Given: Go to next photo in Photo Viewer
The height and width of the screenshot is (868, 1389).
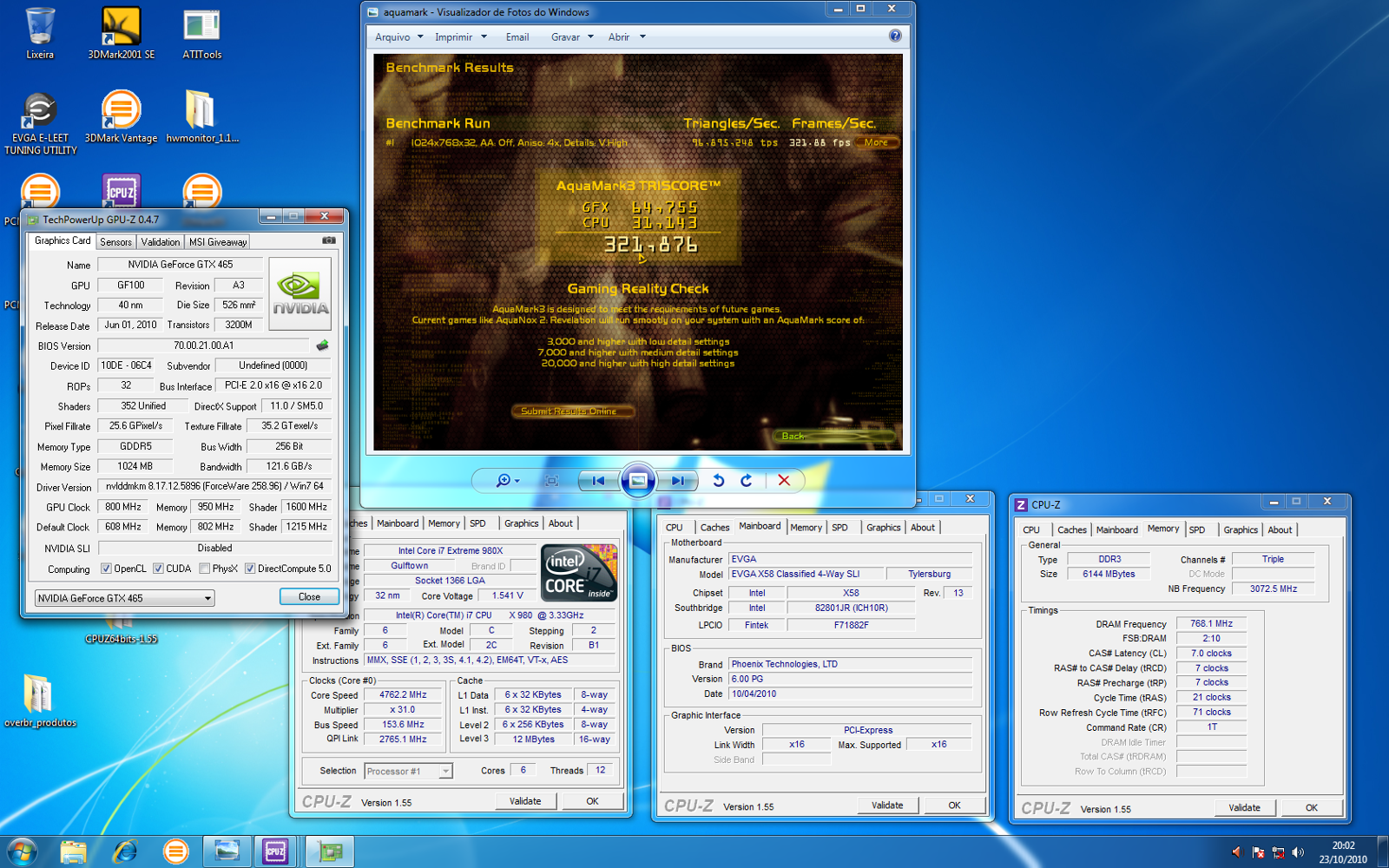Looking at the screenshot, I should [x=678, y=480].
